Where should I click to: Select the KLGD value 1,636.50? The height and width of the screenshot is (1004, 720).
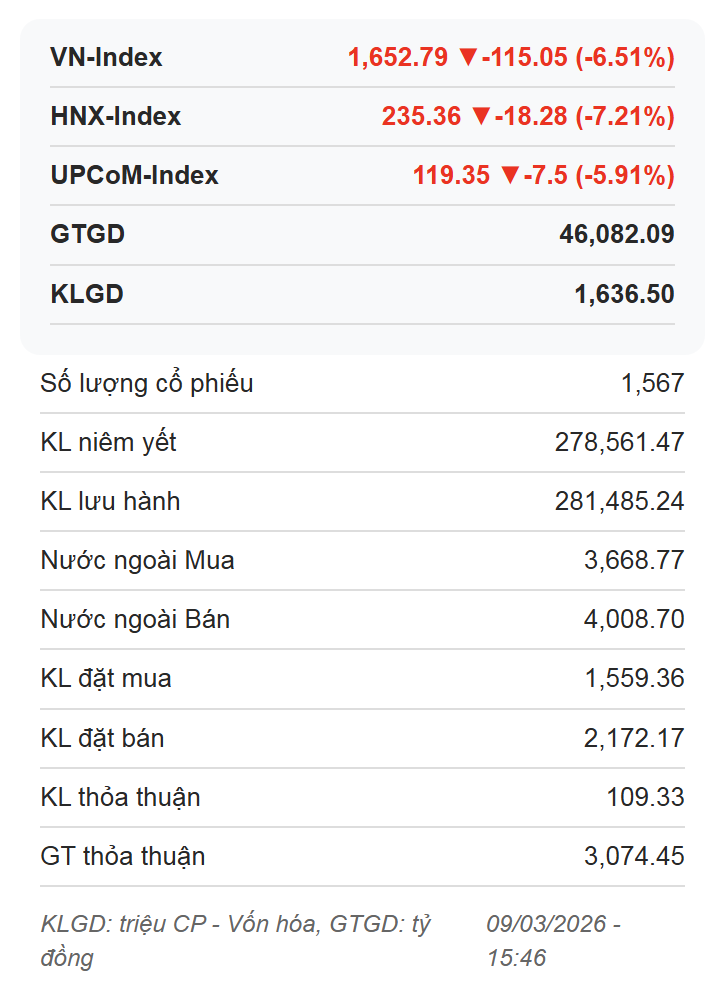point(624,295)
